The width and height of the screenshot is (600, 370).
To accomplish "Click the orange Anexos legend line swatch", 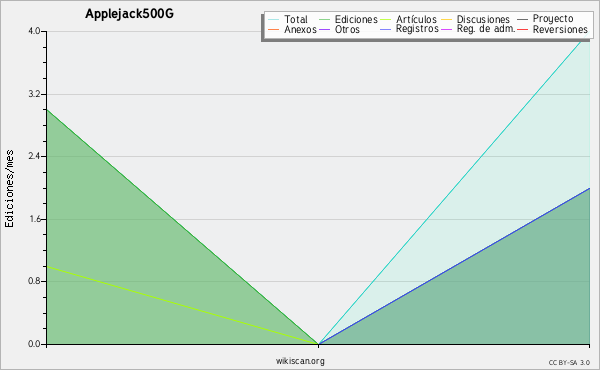I will pos(273,29).
